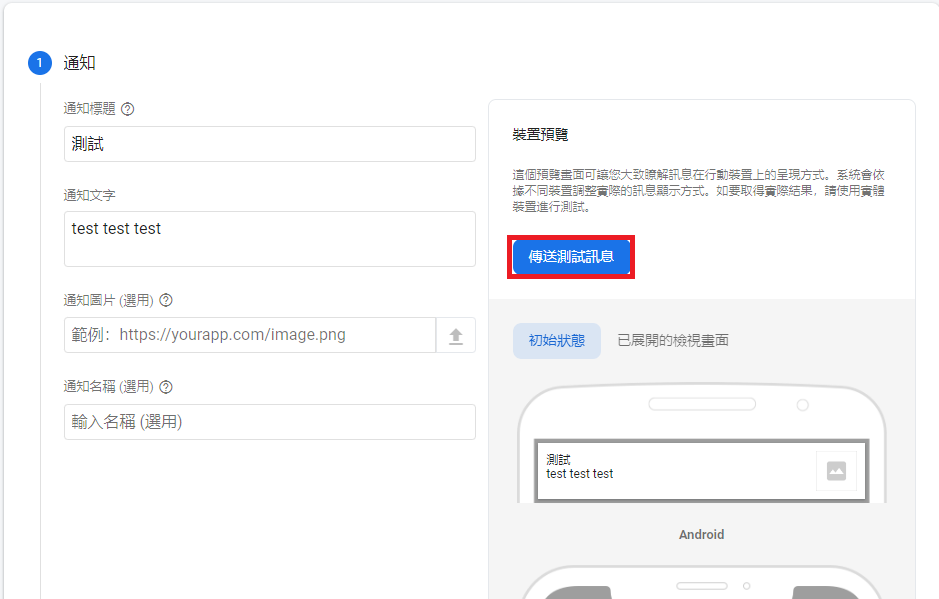Switch to 已展開的檢視畫面 tab
Viewport: 939px width, 599px height.
[673, 341]
